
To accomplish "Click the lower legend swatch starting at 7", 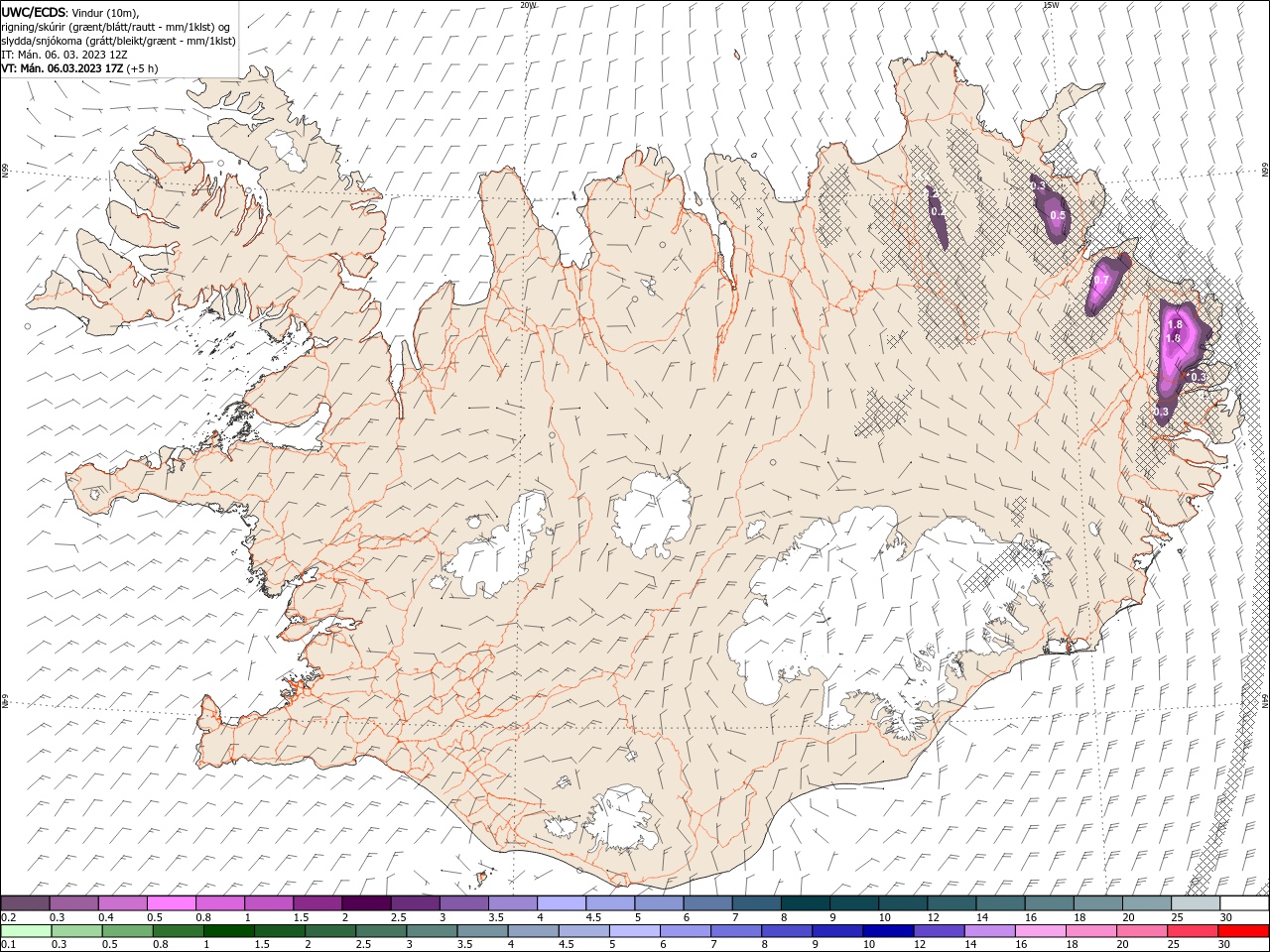I will pyautogui.click(x=736, y=931).
